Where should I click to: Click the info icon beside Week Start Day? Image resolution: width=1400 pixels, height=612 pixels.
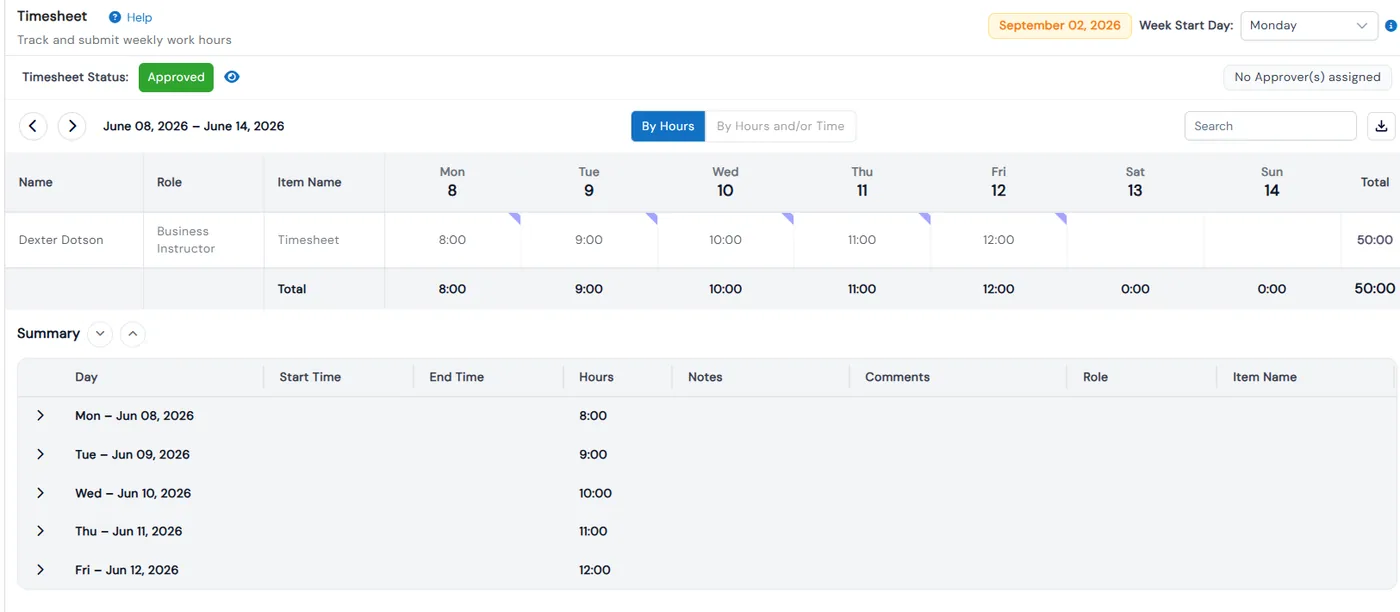(1390, 26)
